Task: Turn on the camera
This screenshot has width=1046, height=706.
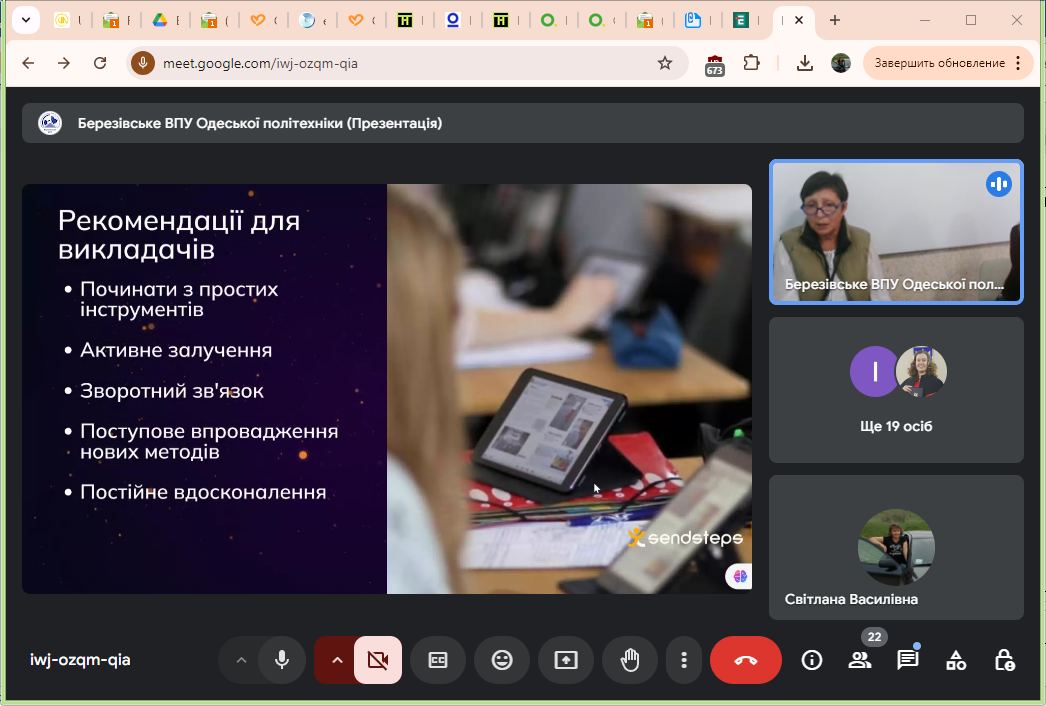Action: coord(378,660)
